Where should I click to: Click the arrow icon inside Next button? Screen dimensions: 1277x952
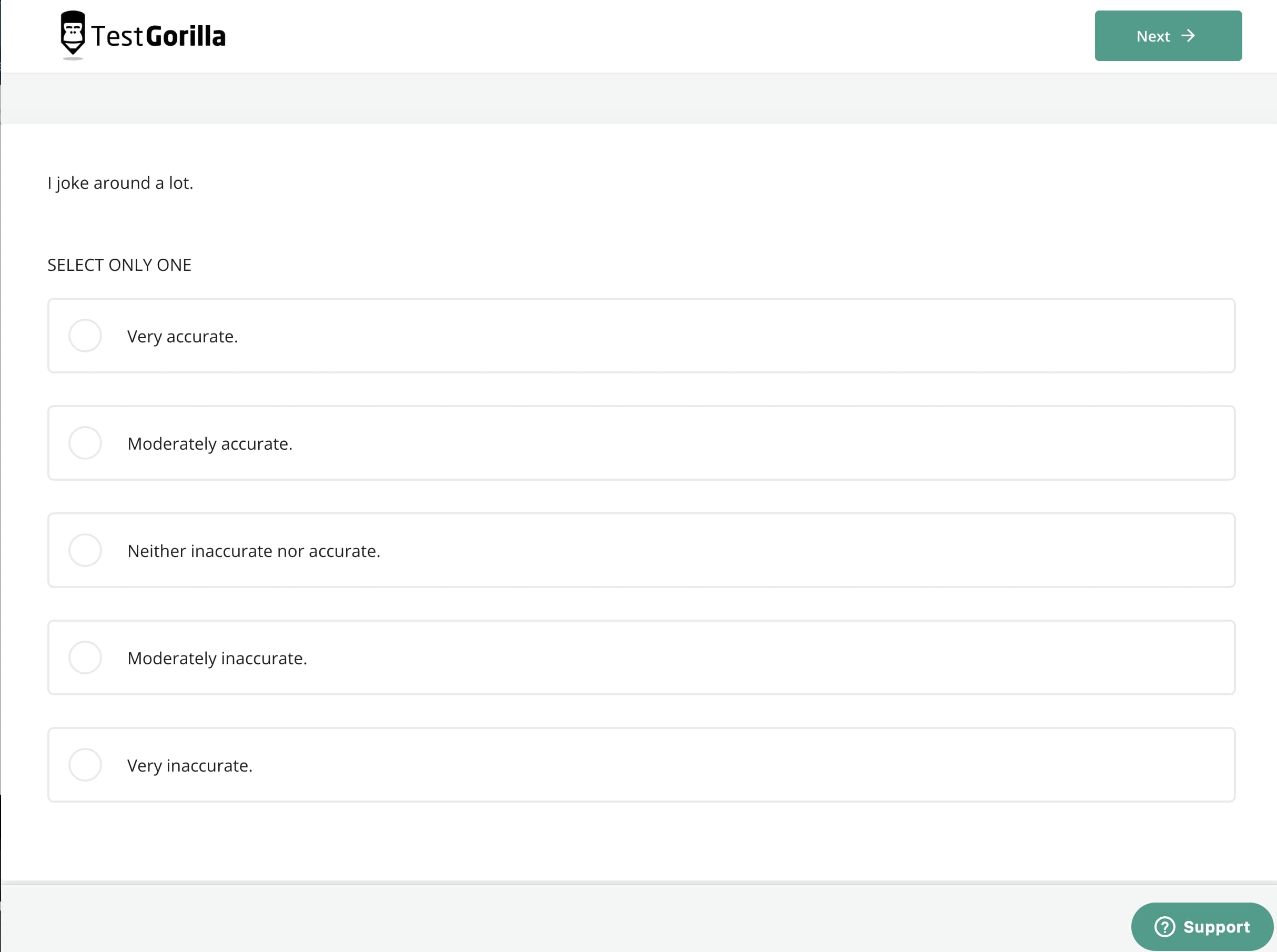(1188, 36)
